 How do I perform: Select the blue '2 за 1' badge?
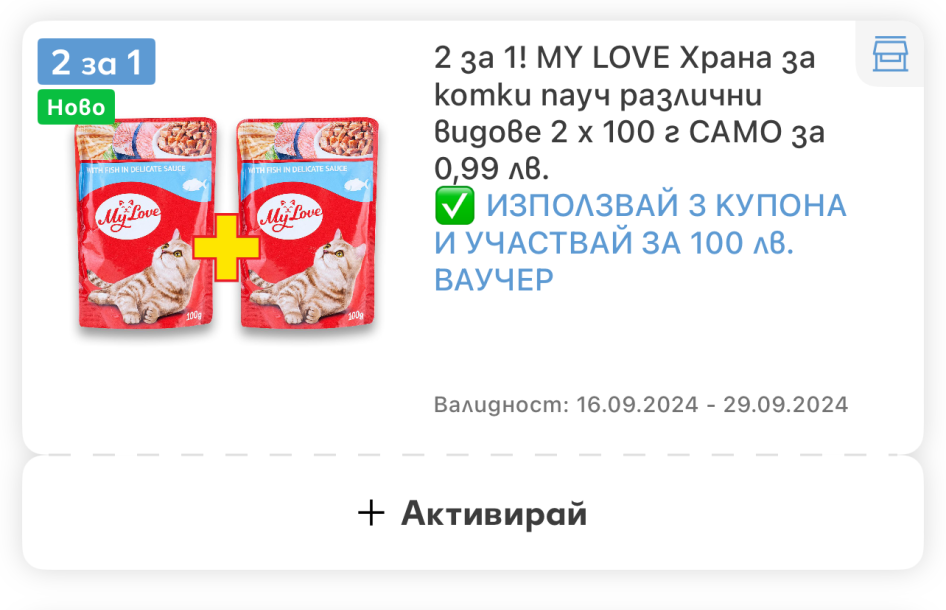pyautogui.click(x=97, y=62)
